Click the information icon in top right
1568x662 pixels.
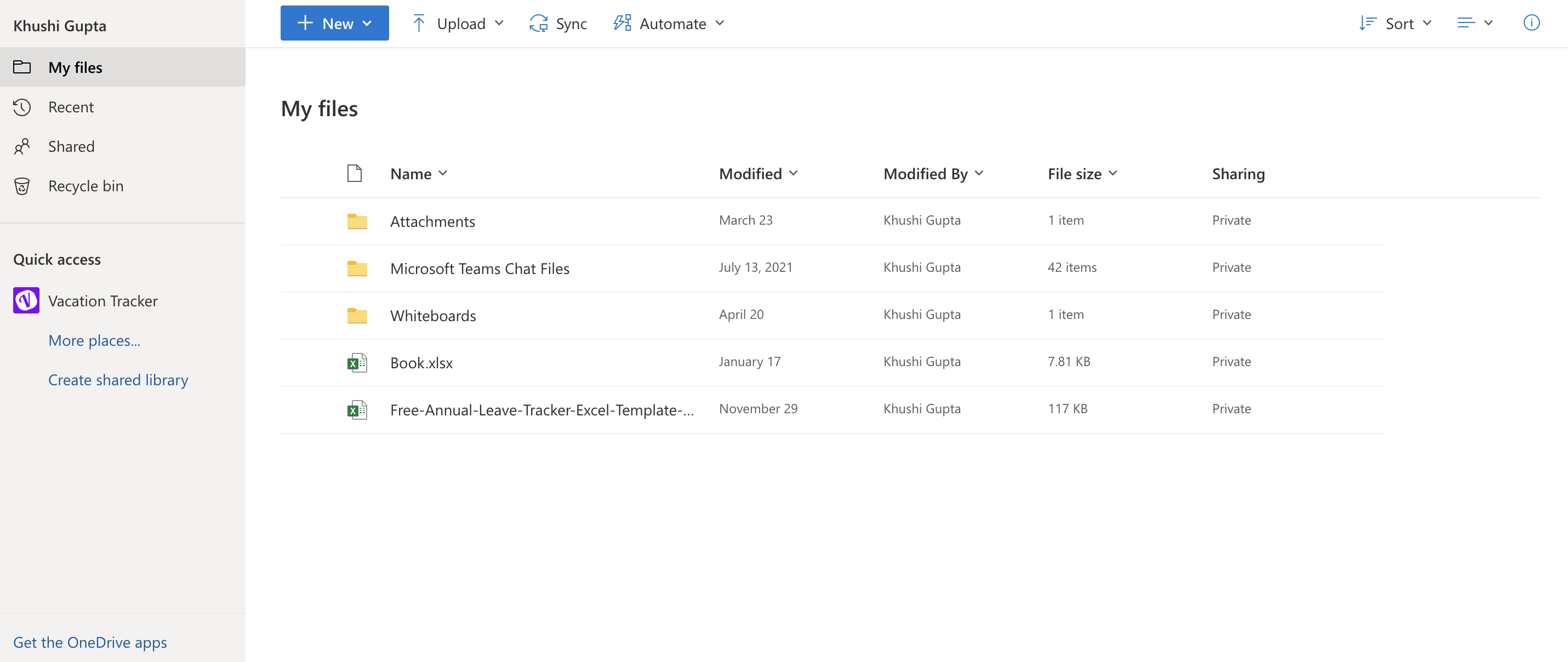pos(1532,23)
